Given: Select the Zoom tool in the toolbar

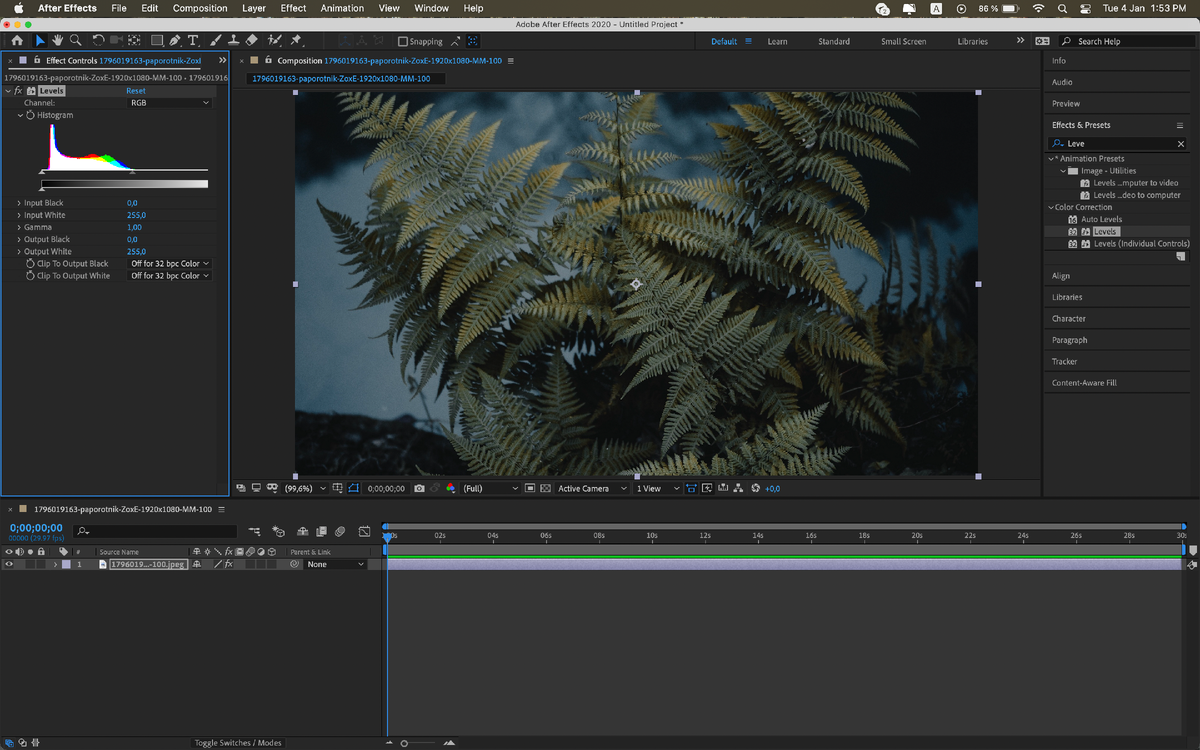Looking at the screenshot, I should pyautogui.click(x=75, y=41).
